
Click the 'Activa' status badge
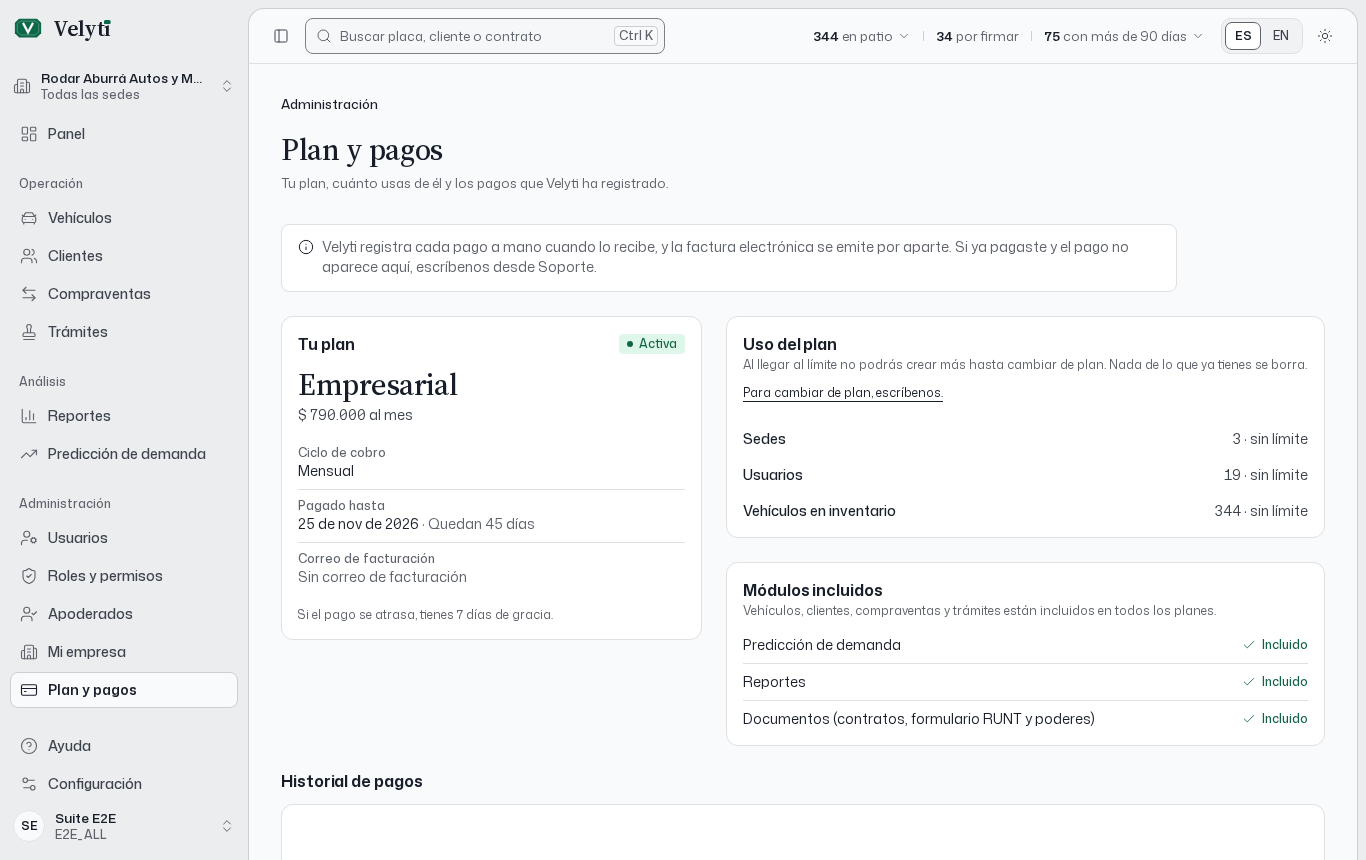(652, 344)
